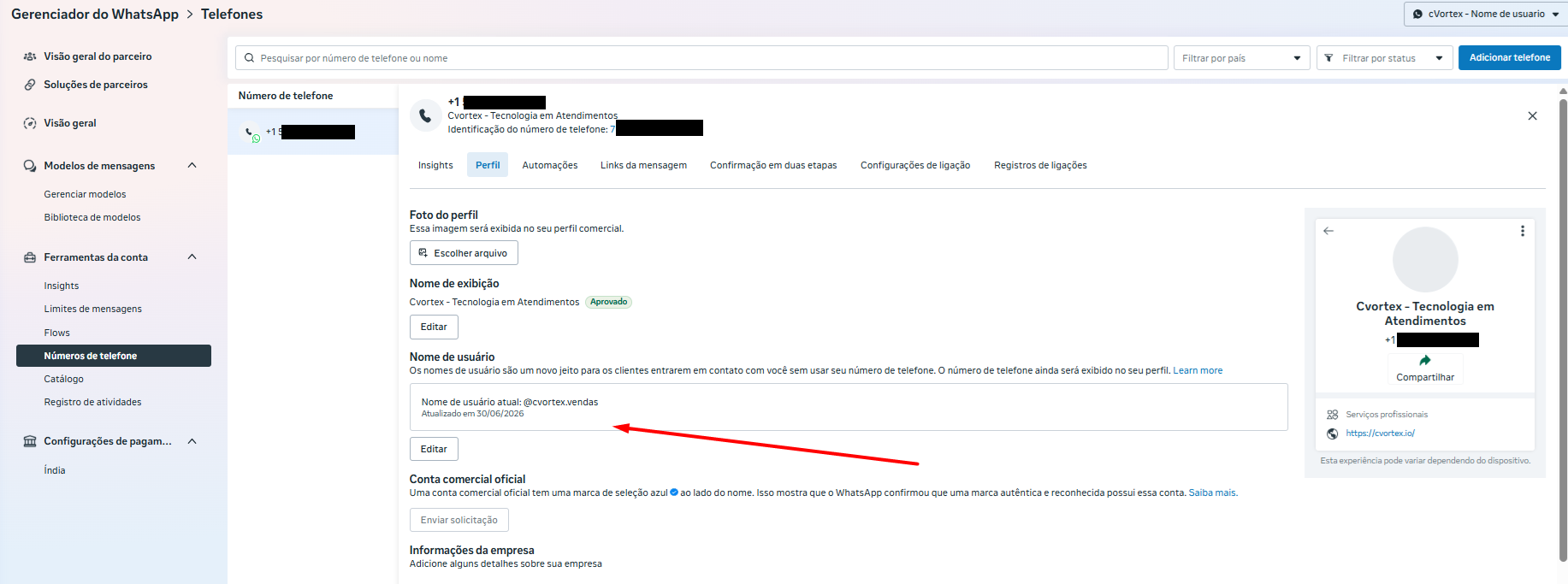1568x584 pixels.
Task: Open Soluções de parceiros in sidebar
Action: coord(96,85)
